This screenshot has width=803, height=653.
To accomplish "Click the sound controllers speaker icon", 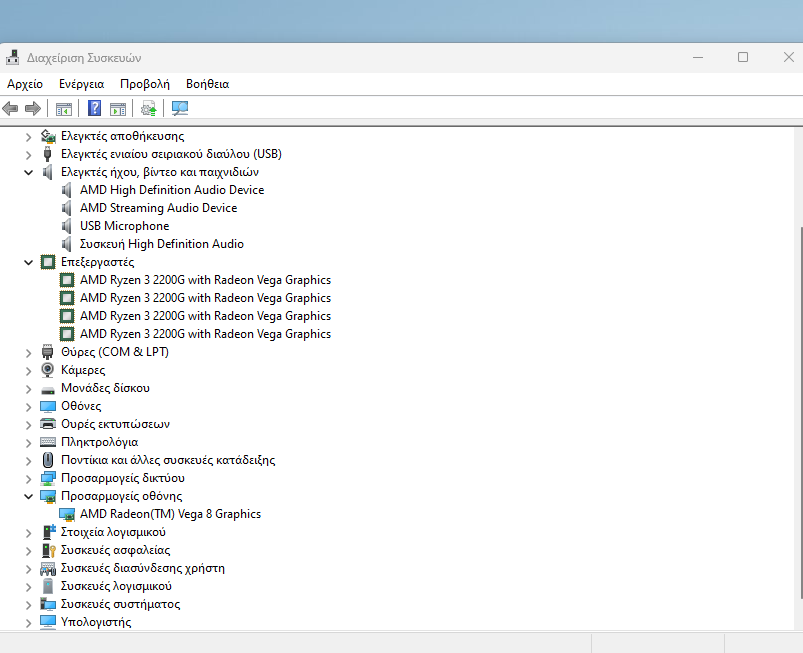I will coord(48,172).
